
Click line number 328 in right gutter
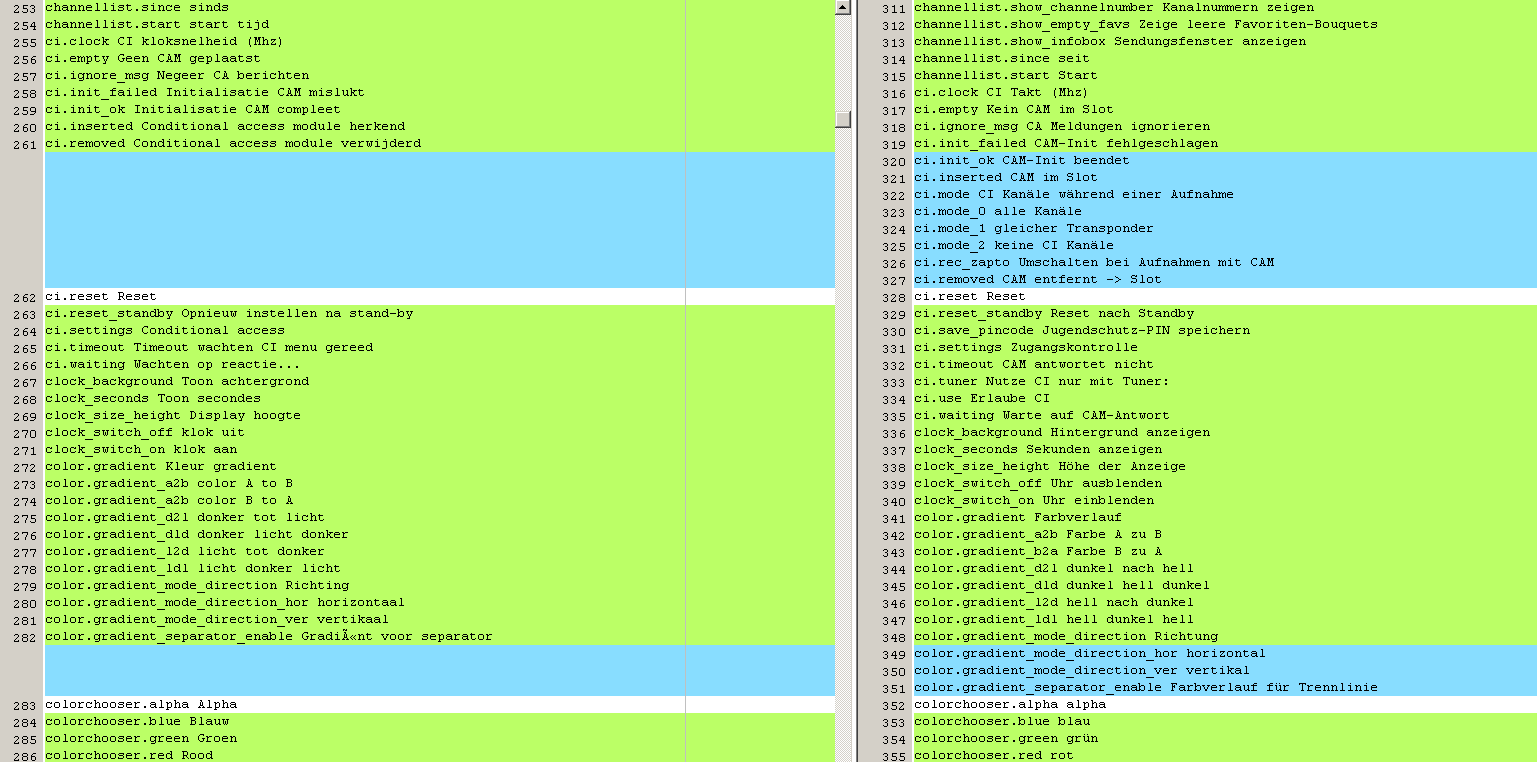pyautogui.click(x=894, y=297)
